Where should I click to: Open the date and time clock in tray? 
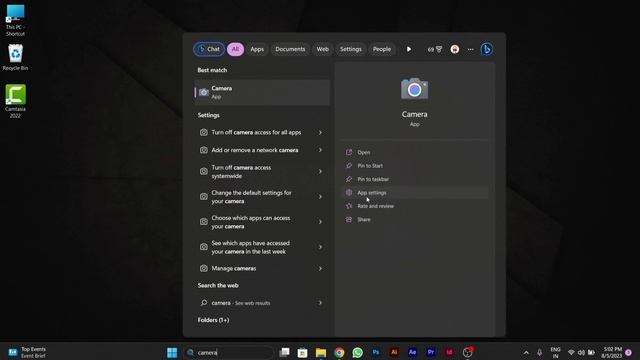pos(611,353)
